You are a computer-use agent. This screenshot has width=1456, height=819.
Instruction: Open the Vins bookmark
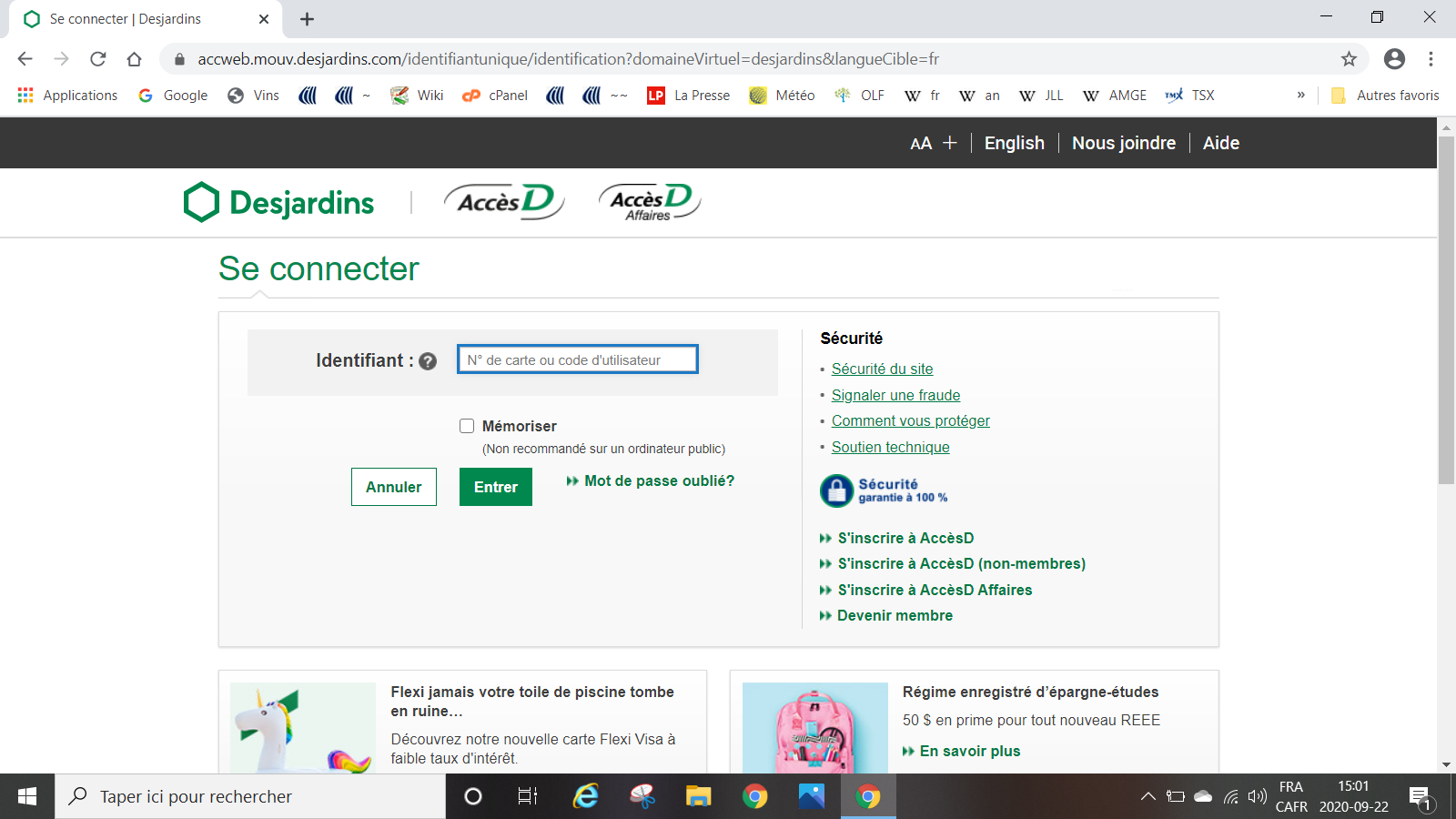point(254,96)
